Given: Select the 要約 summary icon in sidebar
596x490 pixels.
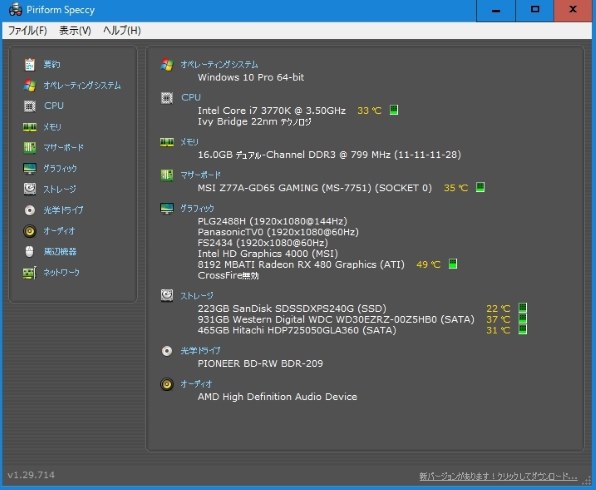Looking at the screenshot, I should tap(30, 64).
